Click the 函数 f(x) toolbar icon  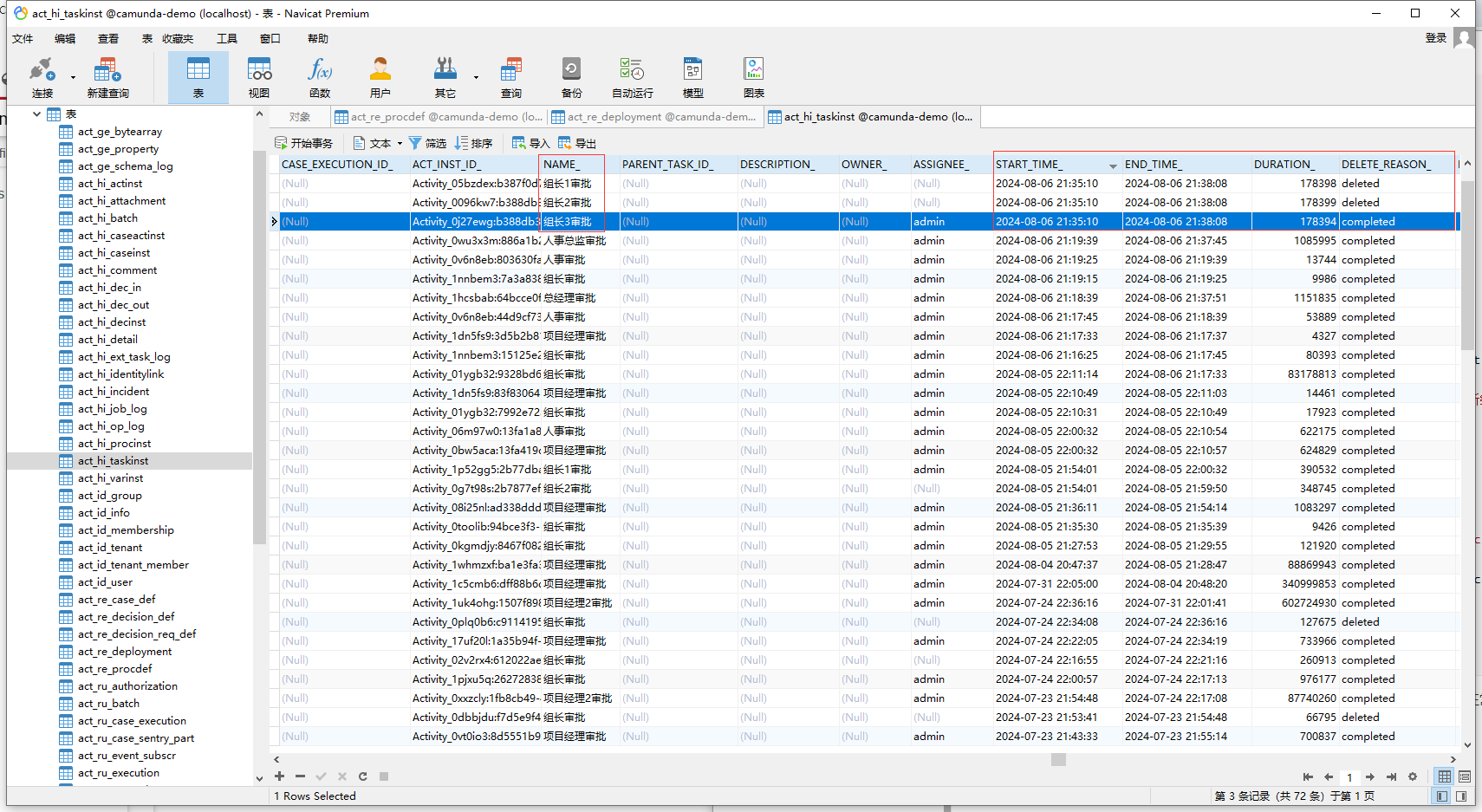tap(320, 77)
